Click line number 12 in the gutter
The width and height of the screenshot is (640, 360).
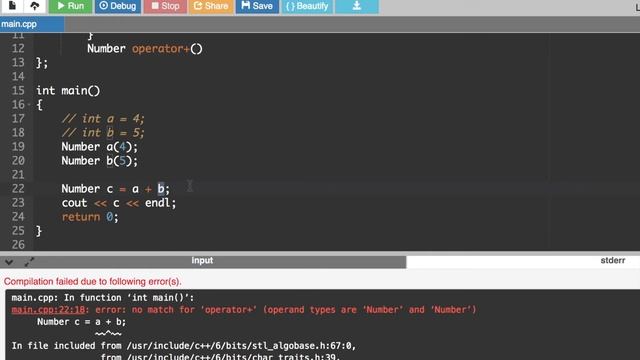click(18, 49)
